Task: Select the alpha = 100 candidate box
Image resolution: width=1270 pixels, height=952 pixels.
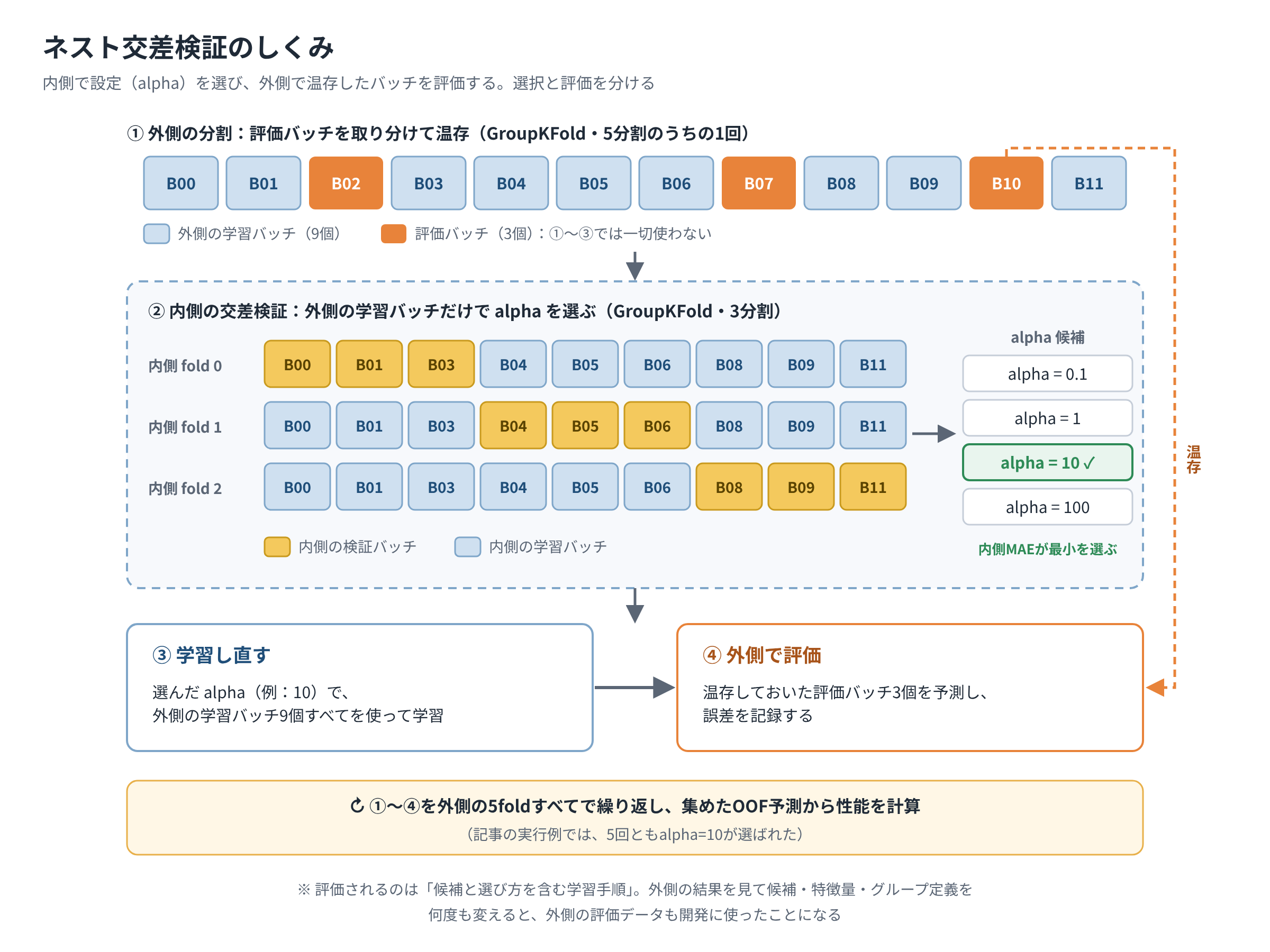Action: pyautogui.click(x=1047, y=507)
